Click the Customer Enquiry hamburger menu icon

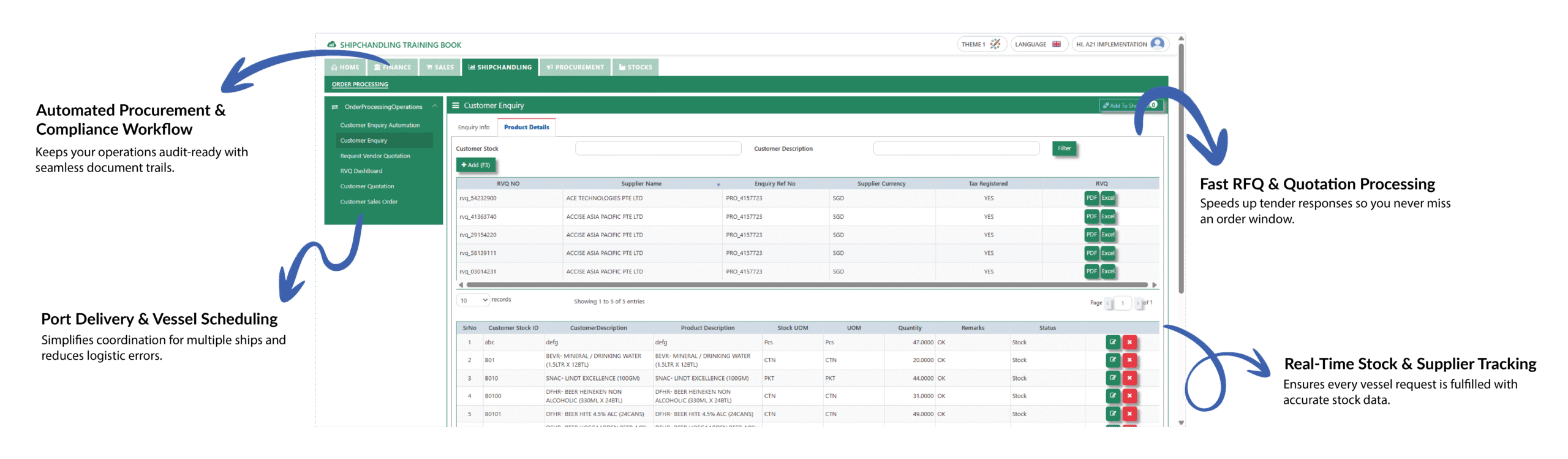coord(456,105)
